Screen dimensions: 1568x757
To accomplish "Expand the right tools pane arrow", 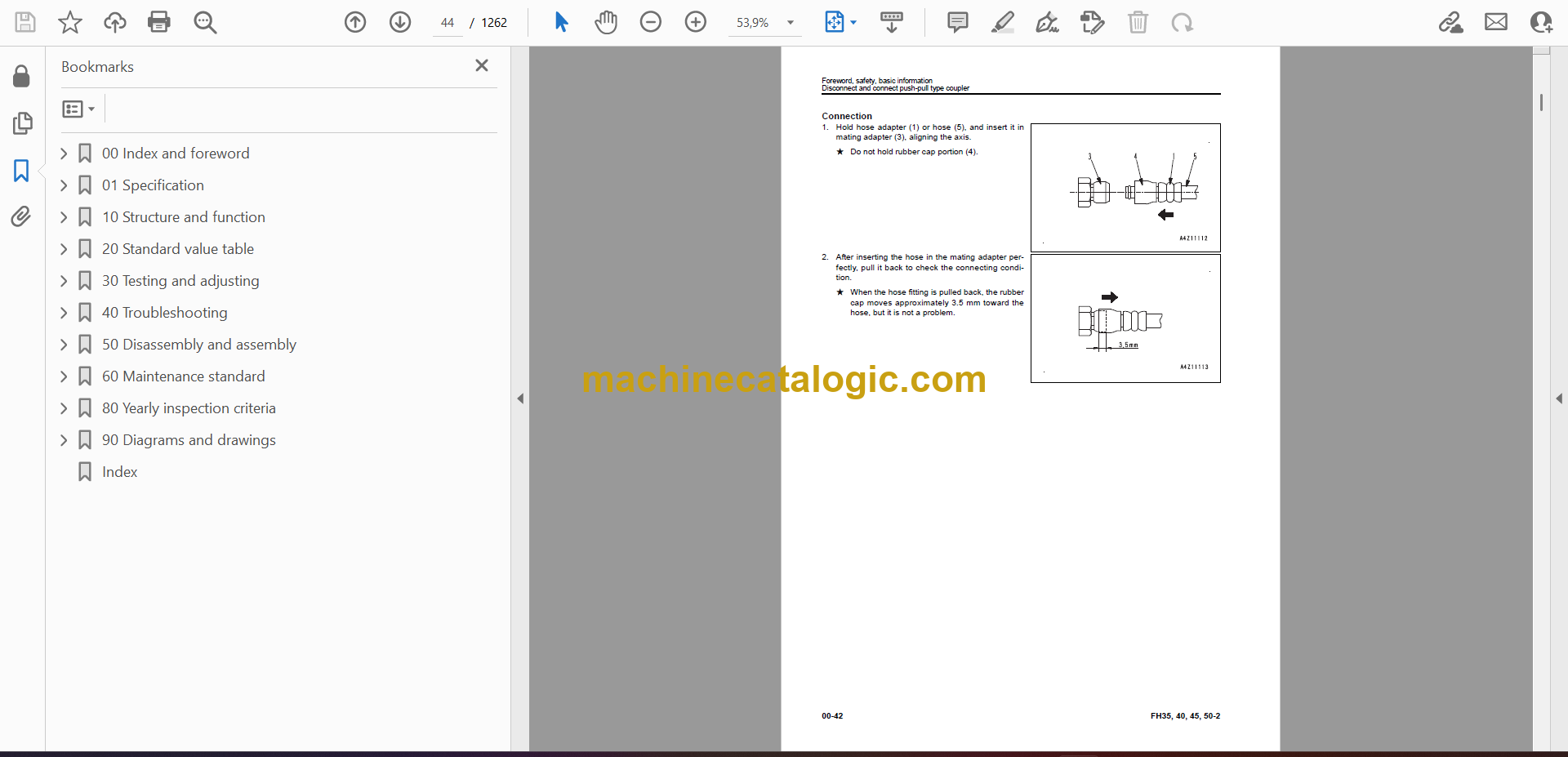I will [1559, 399].
